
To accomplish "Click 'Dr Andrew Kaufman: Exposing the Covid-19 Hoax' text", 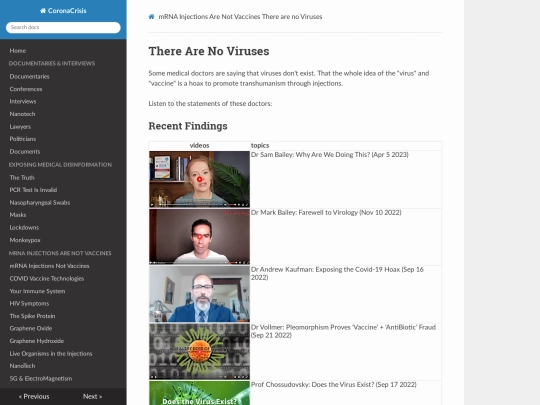I will [x=337, y=273].
